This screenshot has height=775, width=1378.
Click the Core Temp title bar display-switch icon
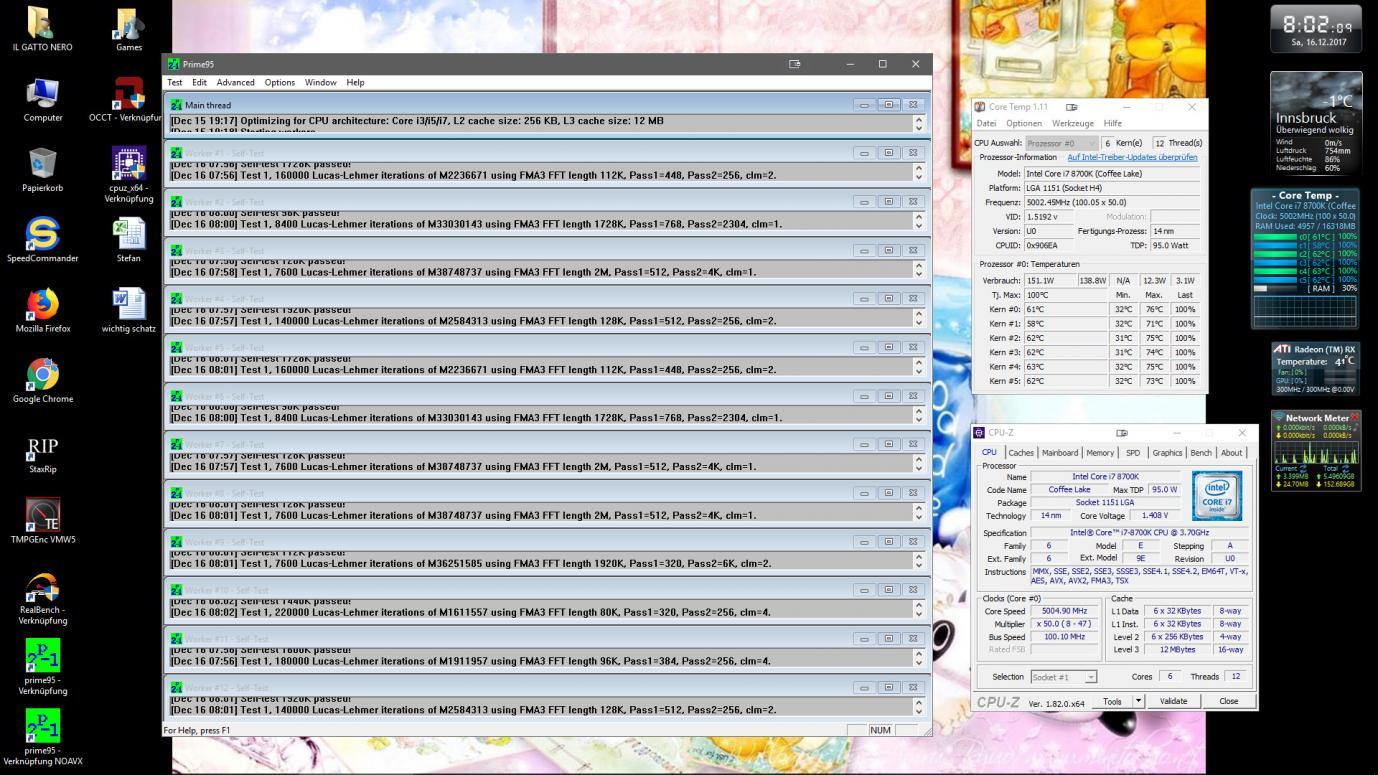point(1072,107)
